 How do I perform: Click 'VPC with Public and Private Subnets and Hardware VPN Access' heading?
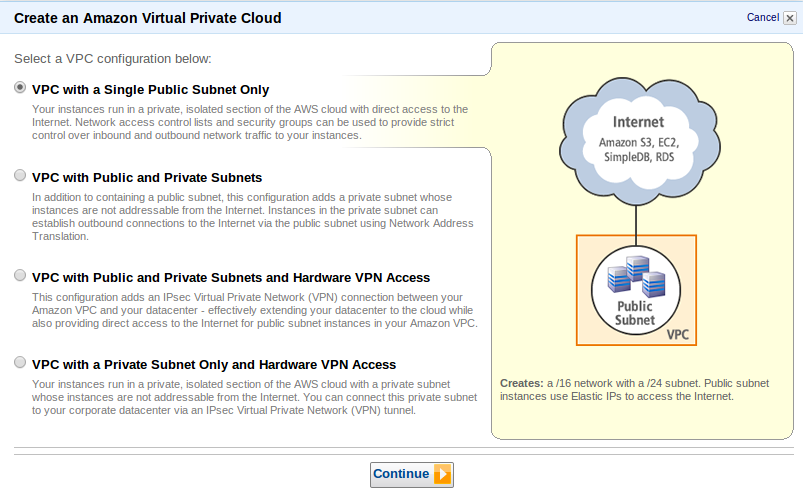(x=231, y=278)
